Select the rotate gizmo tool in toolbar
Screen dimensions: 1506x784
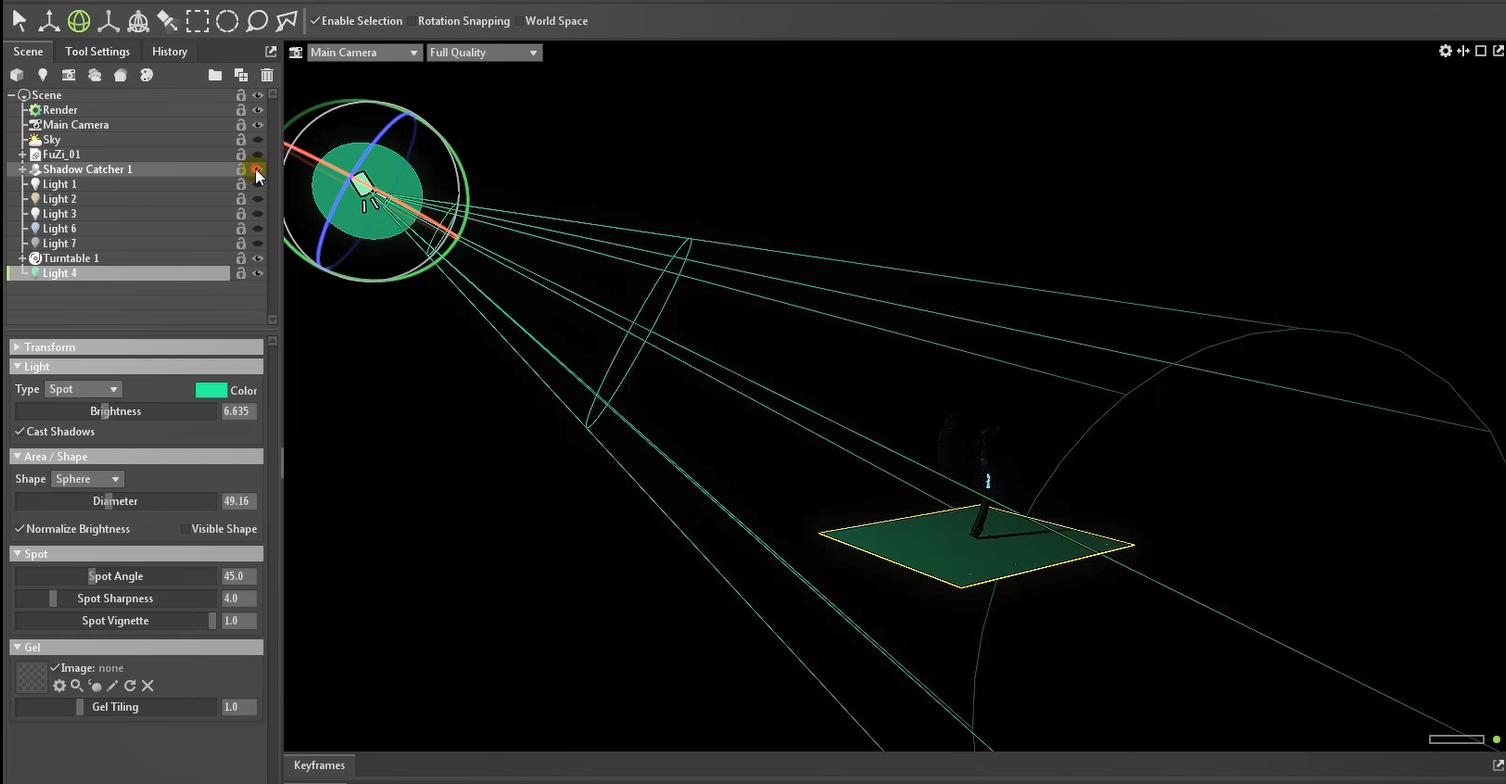(78, 21)
